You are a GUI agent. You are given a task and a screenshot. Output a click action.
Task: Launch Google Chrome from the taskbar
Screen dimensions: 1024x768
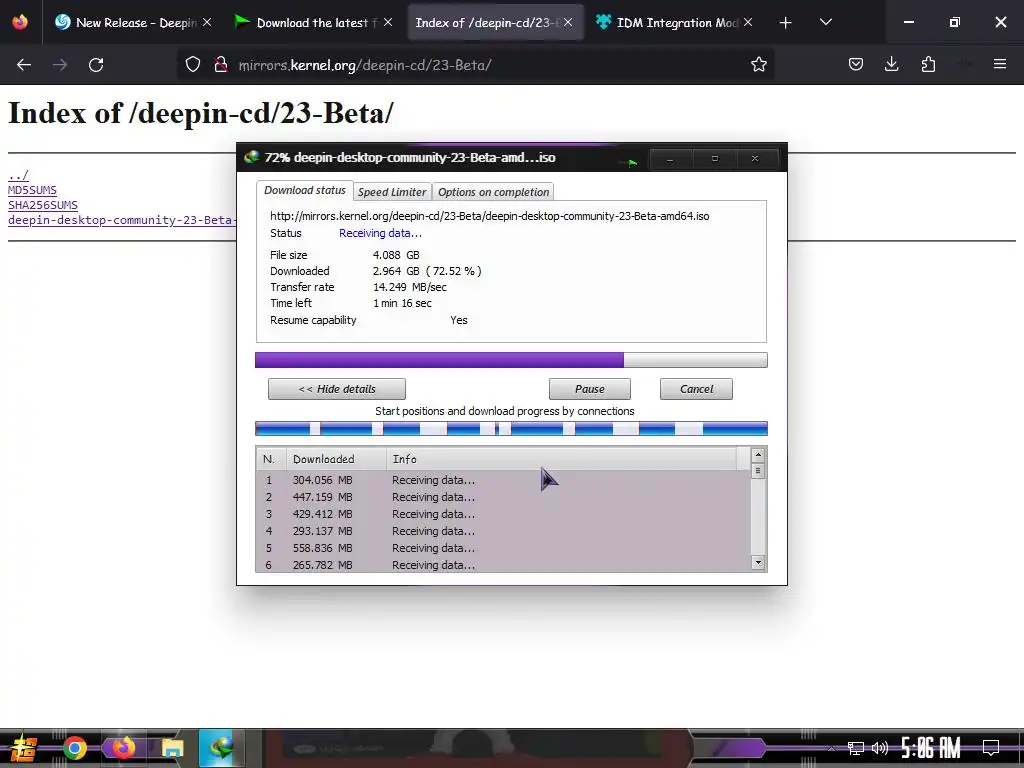(74, 748)
